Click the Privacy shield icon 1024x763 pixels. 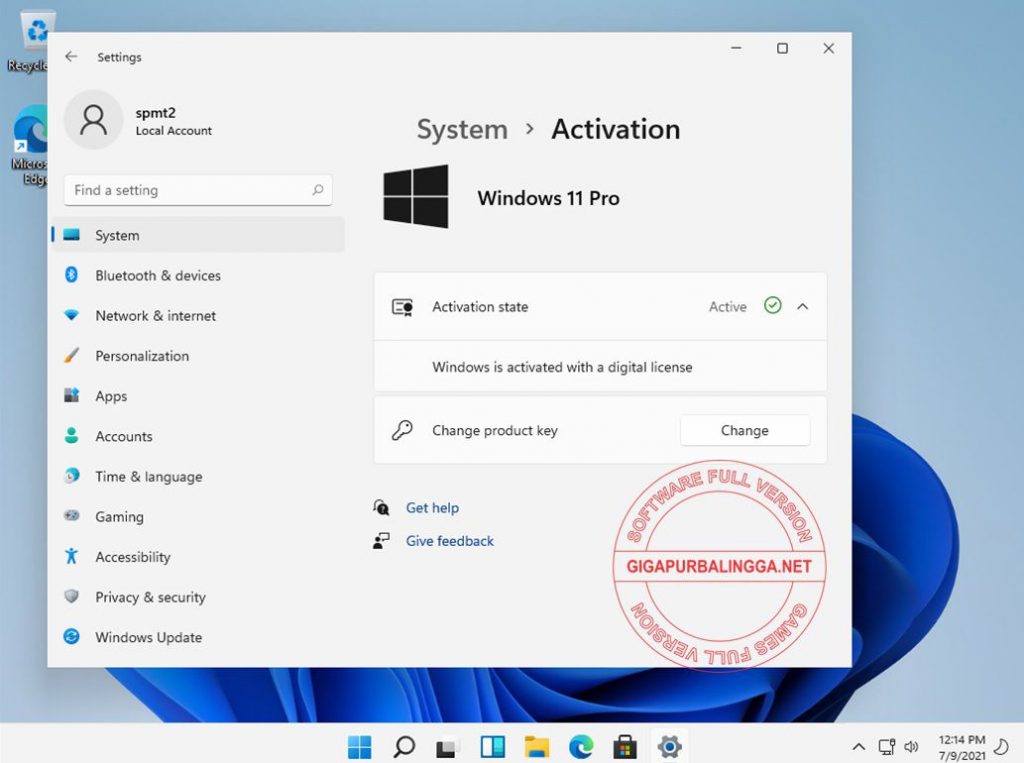tap(72, 596)
